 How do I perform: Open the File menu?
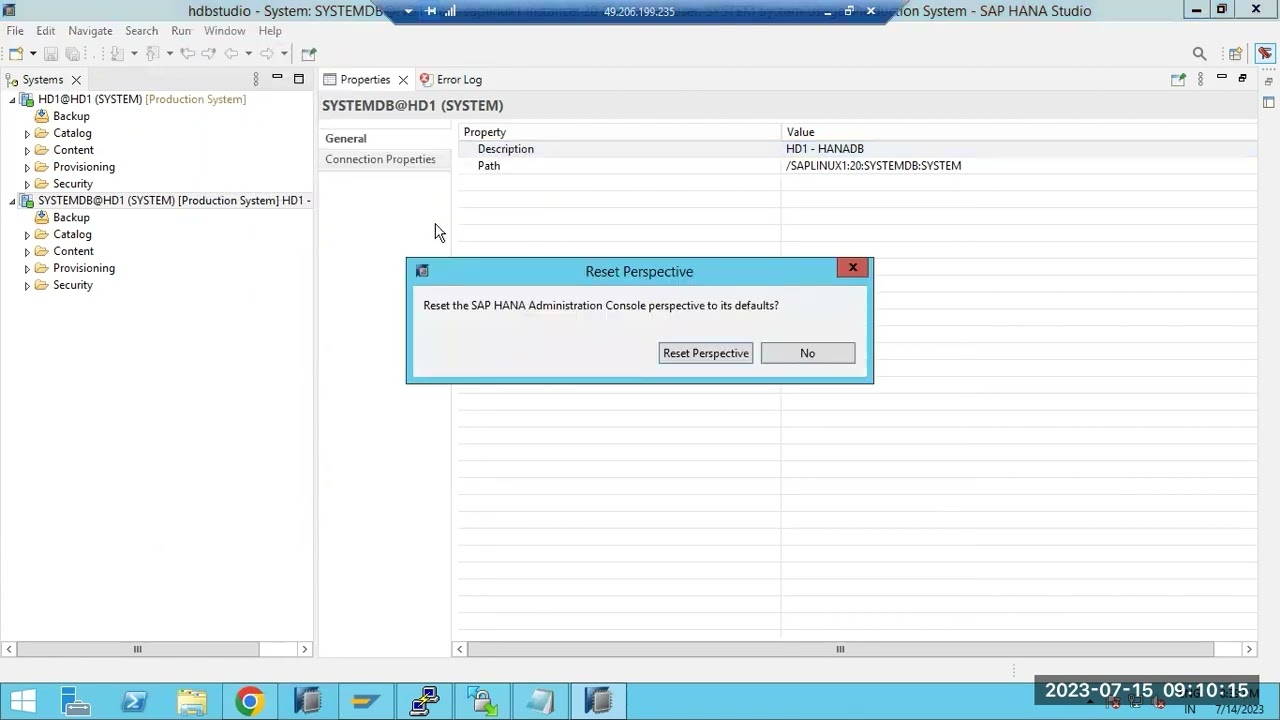click(15, 31)
